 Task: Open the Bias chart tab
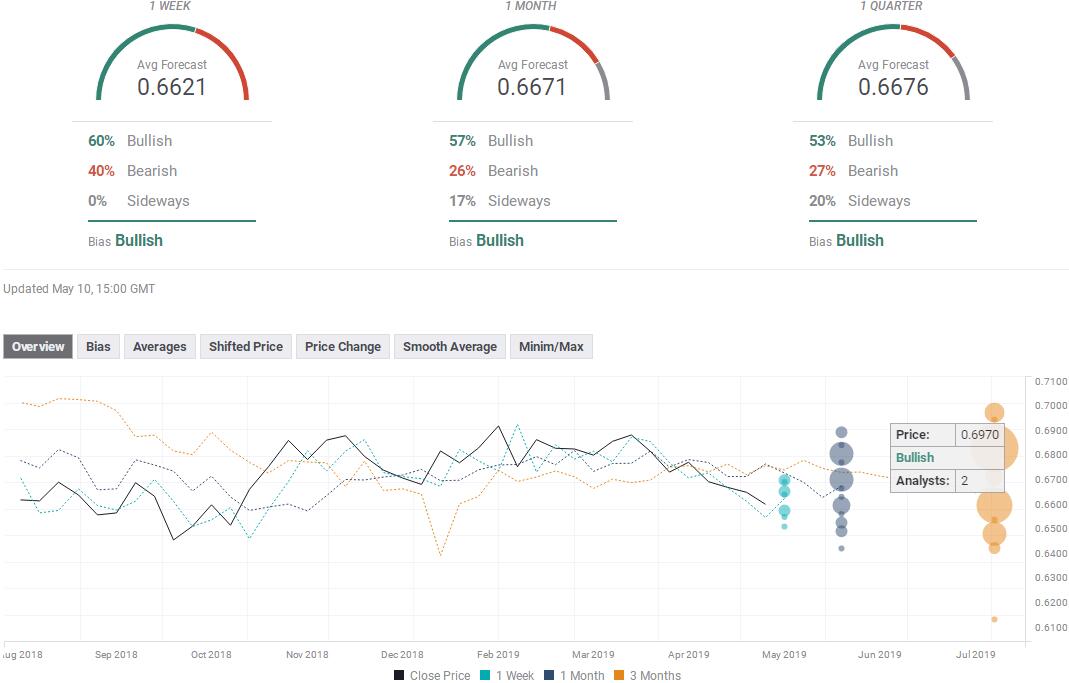[x=98, y=347]
